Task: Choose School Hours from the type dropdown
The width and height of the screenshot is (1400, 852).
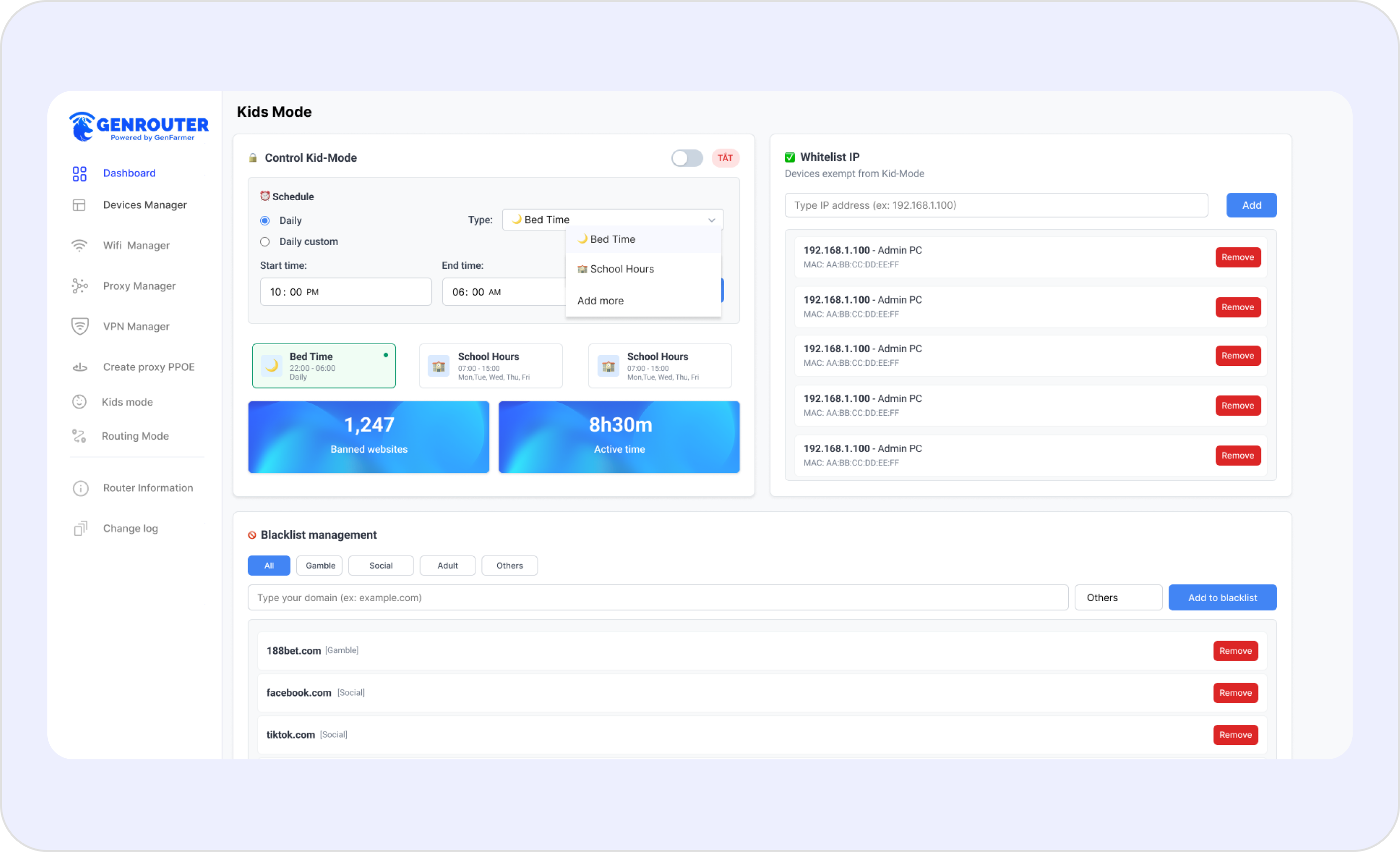Action: click(x=622, y=268)
